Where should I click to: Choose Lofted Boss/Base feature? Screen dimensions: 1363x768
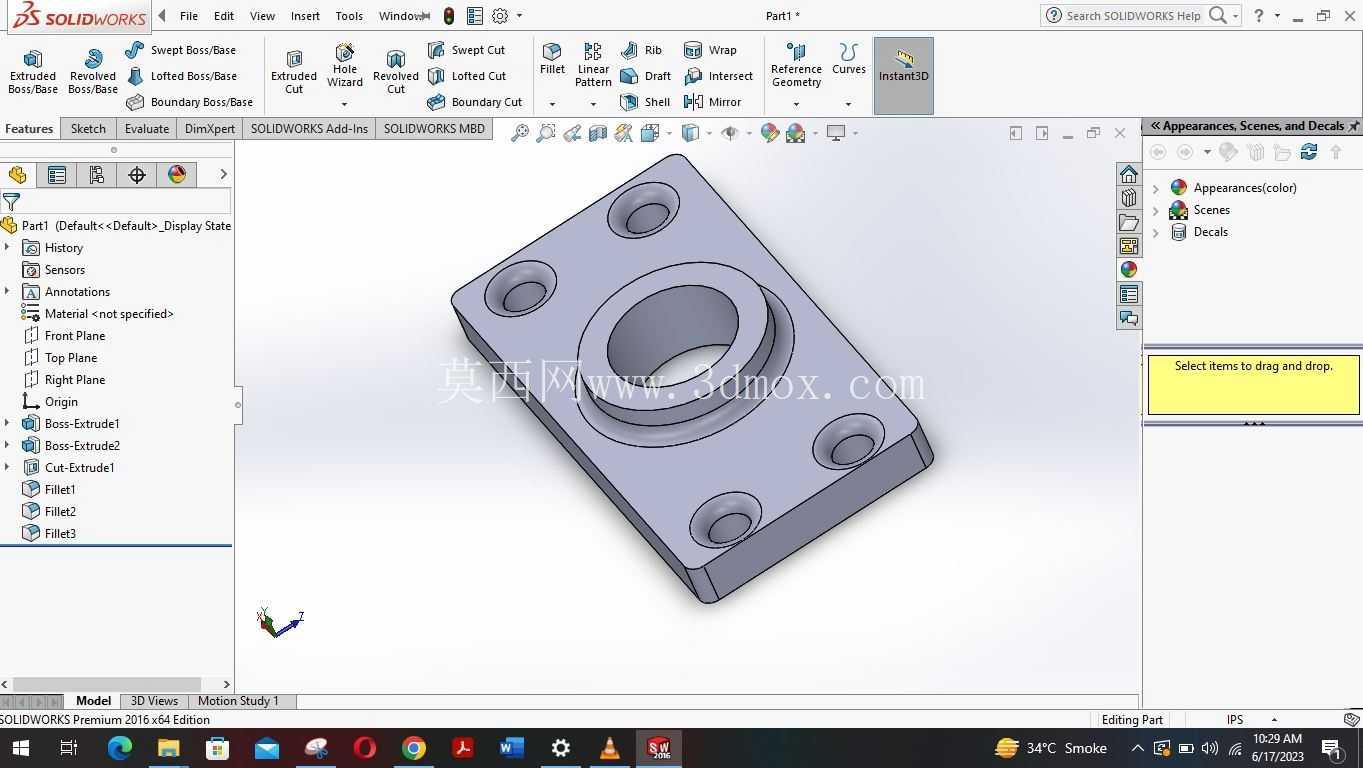click(181, 76)
